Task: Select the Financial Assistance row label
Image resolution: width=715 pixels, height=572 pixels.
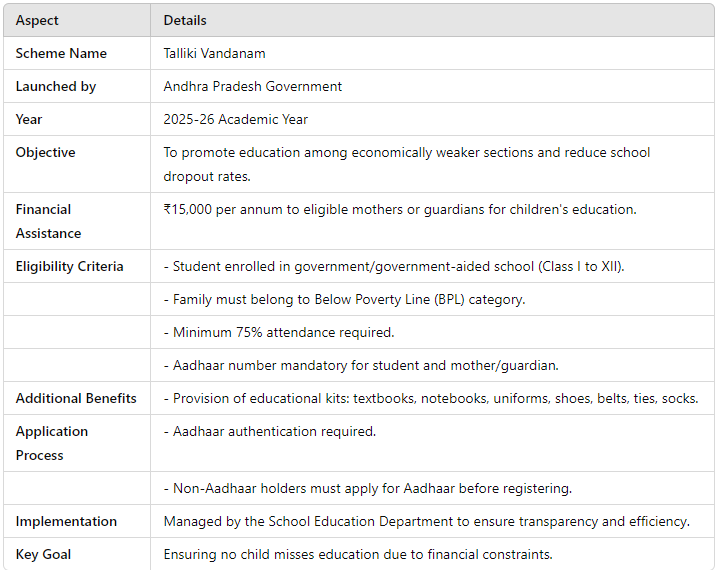Action: (48, 221)
